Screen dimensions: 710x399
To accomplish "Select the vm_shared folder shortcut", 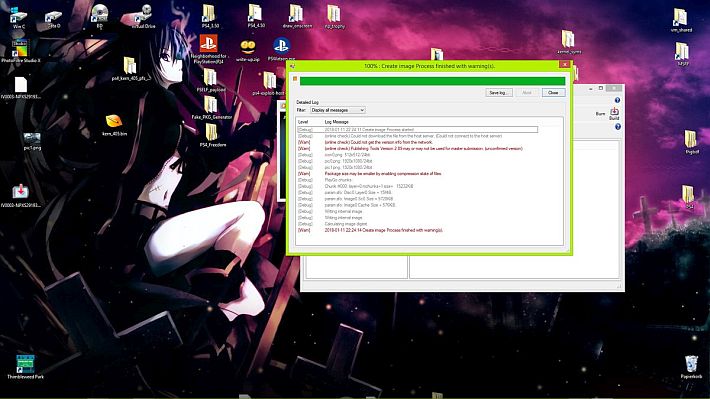I will [681, 20].
